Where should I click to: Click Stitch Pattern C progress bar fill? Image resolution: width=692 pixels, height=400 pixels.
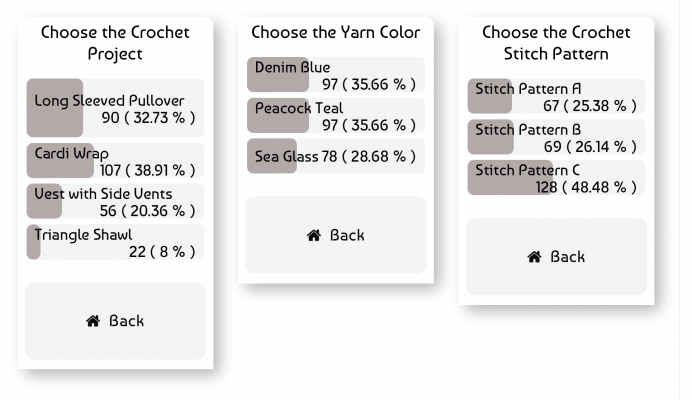tap(511, 177)
